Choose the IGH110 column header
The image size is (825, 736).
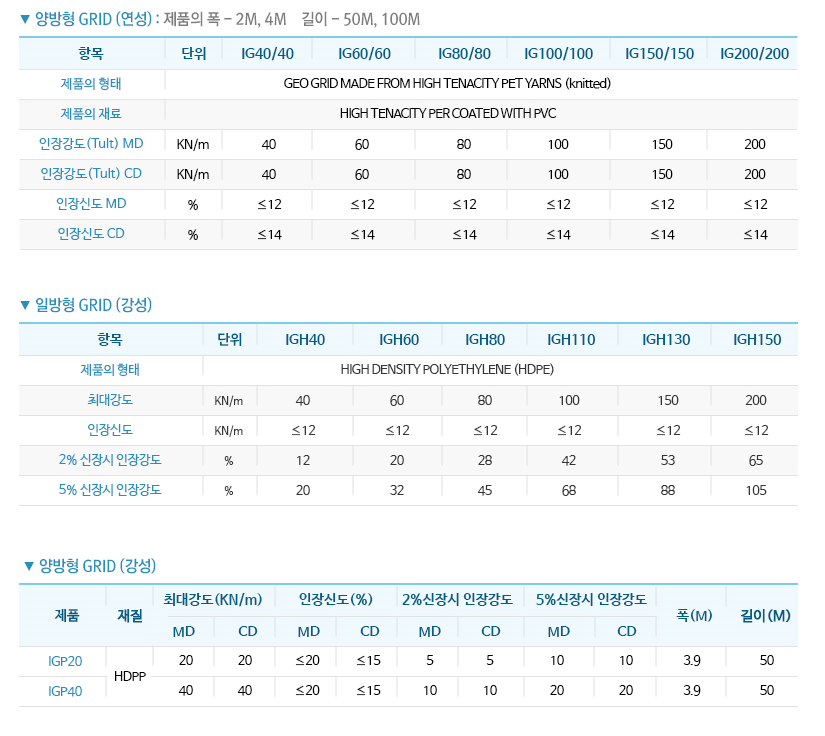569,340
